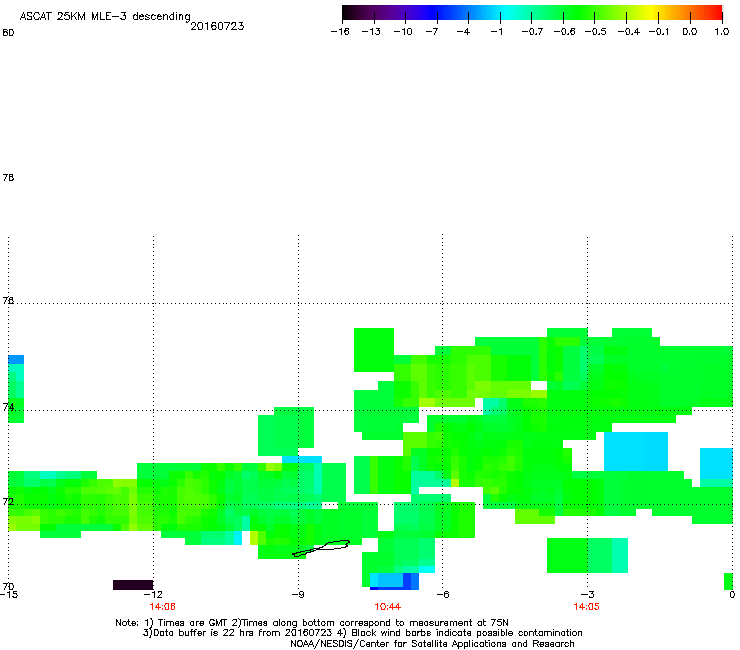The height and width of the screenshot is (650, 740).
Task: Click the "-1" colorbar tick label
Action: (496, 32)
